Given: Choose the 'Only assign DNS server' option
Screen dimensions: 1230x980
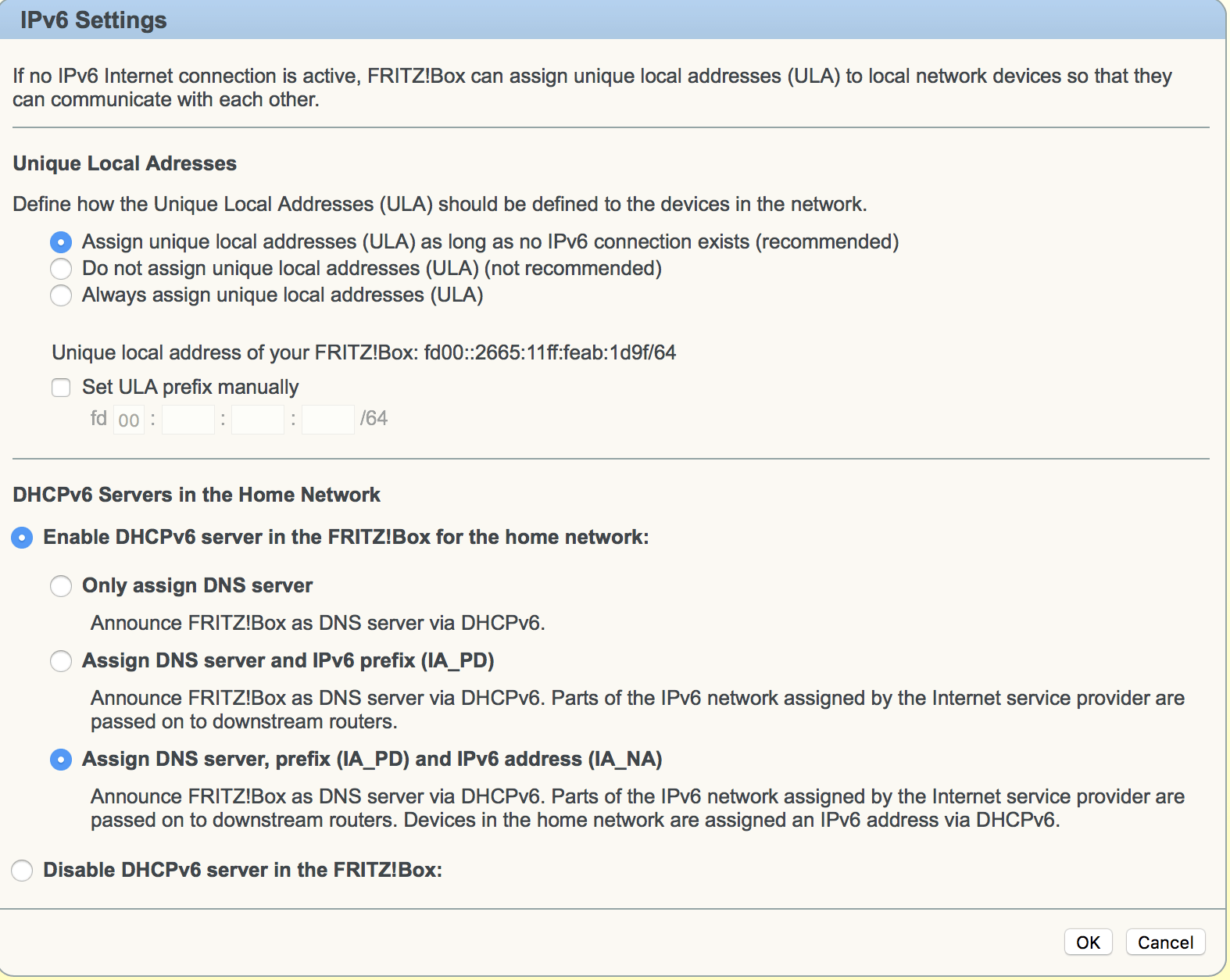Looking at the screenshot, I should 61,586.
